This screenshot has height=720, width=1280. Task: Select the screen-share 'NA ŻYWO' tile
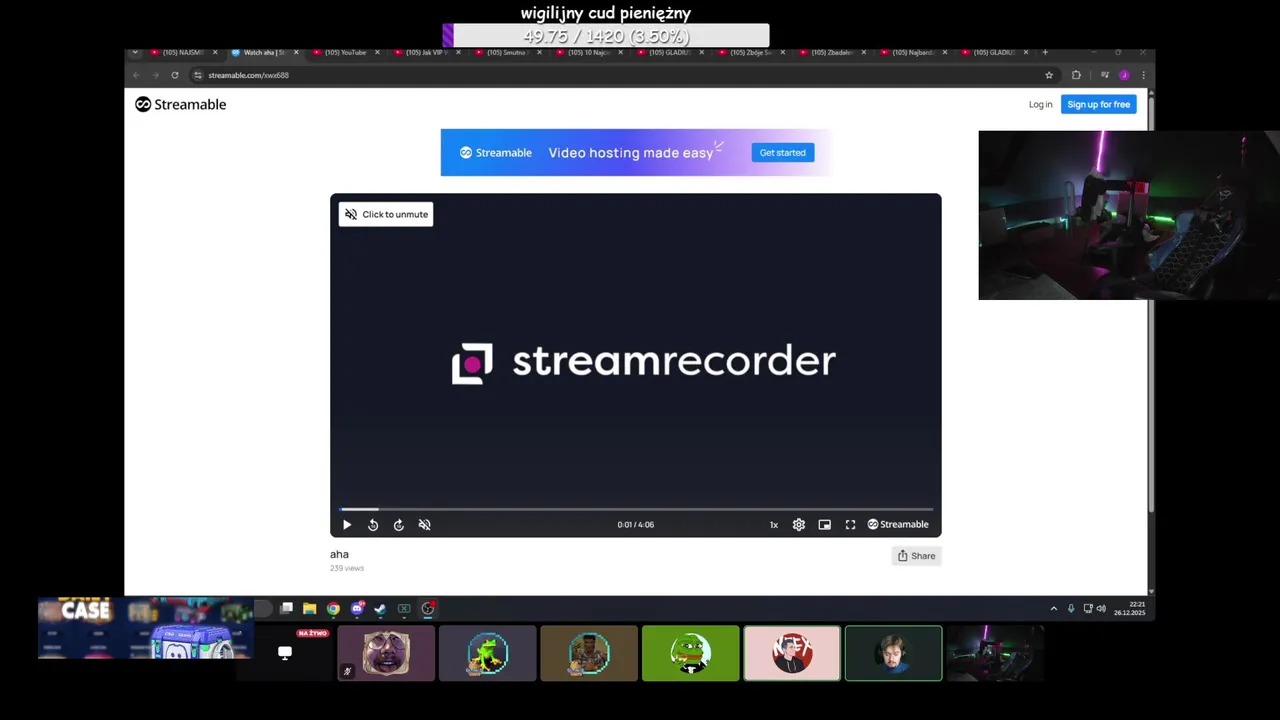tap(285, 653)
